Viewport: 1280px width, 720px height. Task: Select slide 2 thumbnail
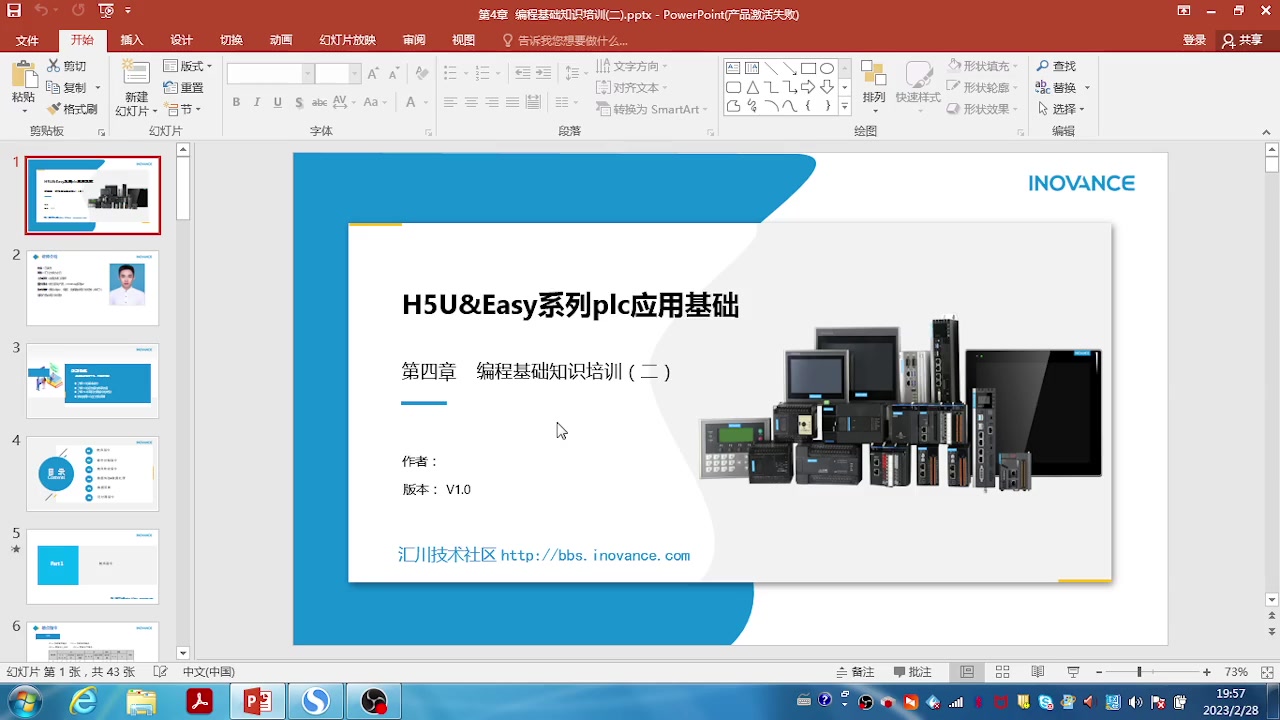[92, 287]
